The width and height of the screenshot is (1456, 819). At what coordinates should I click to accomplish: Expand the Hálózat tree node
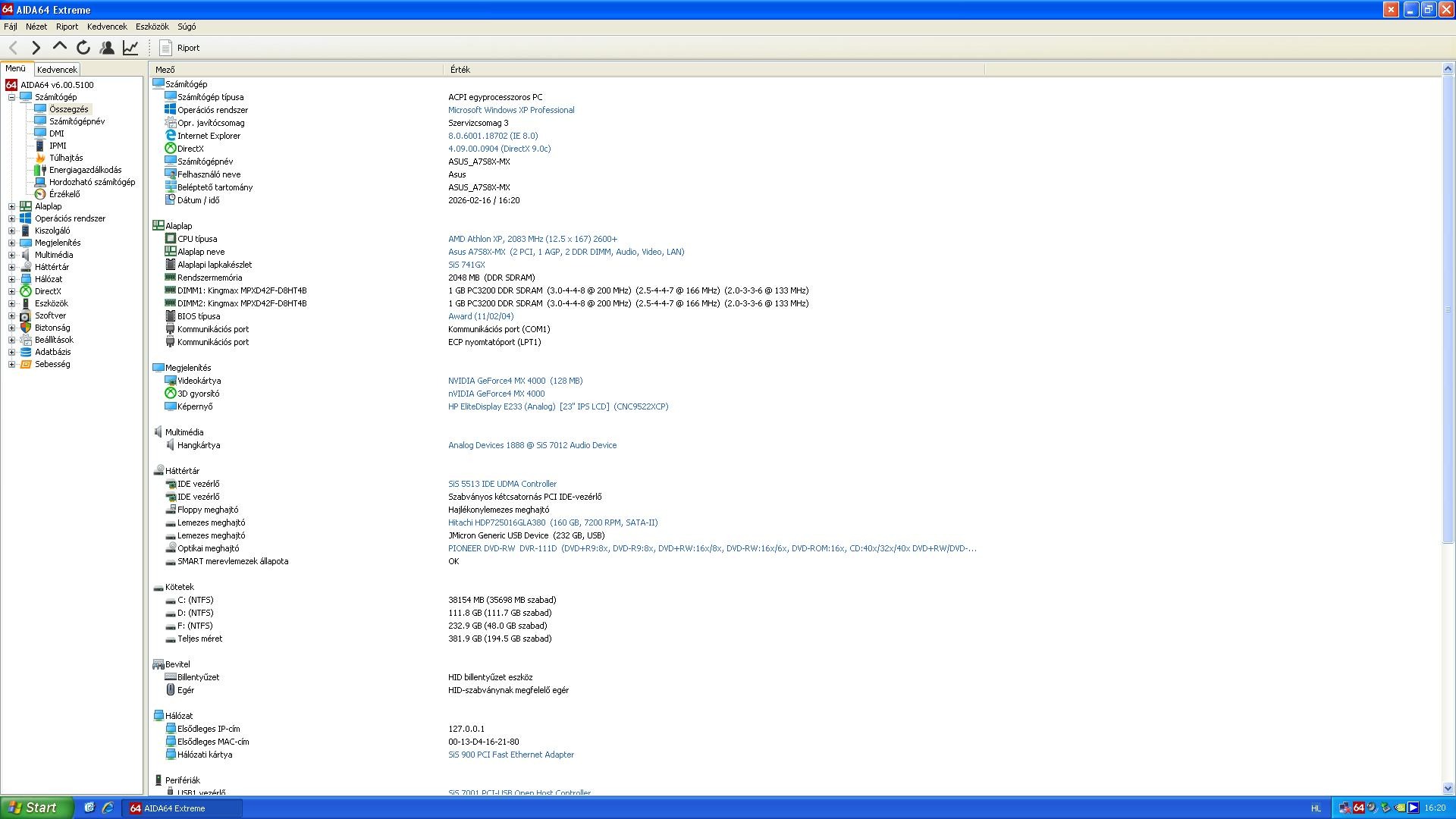(11, 279)
